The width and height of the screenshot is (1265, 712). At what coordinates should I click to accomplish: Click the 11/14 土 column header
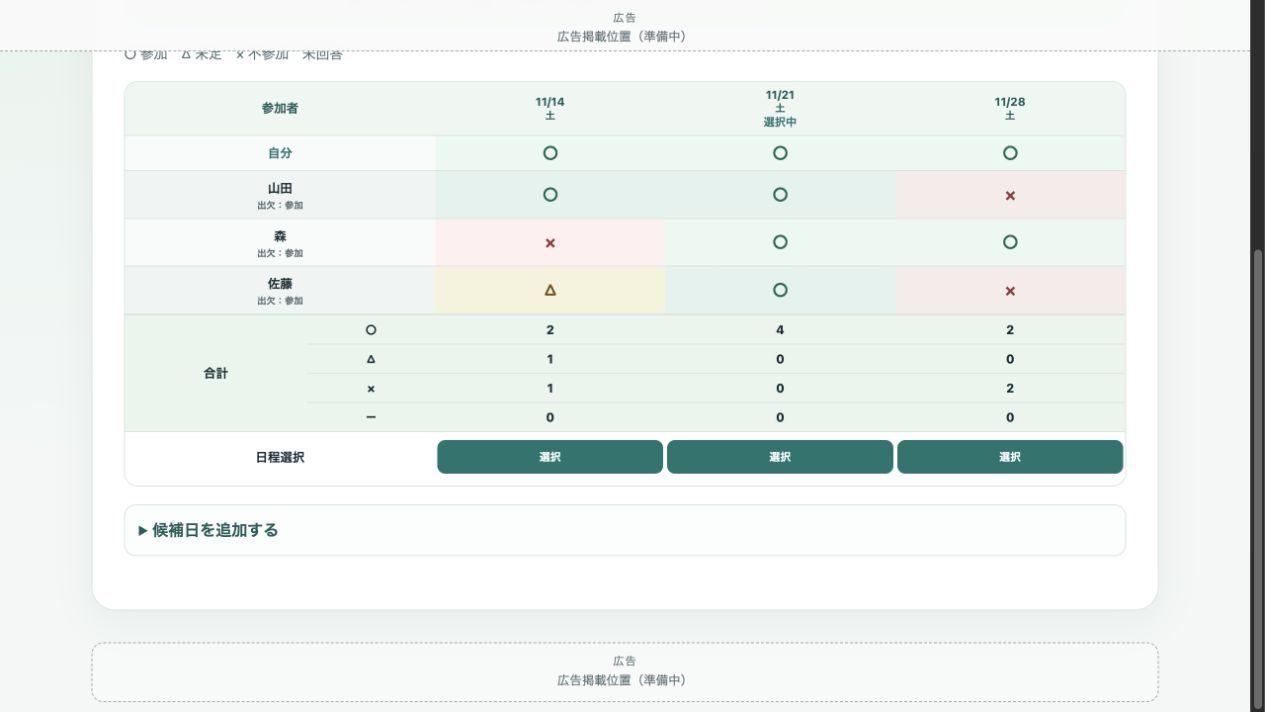[550, 108]
